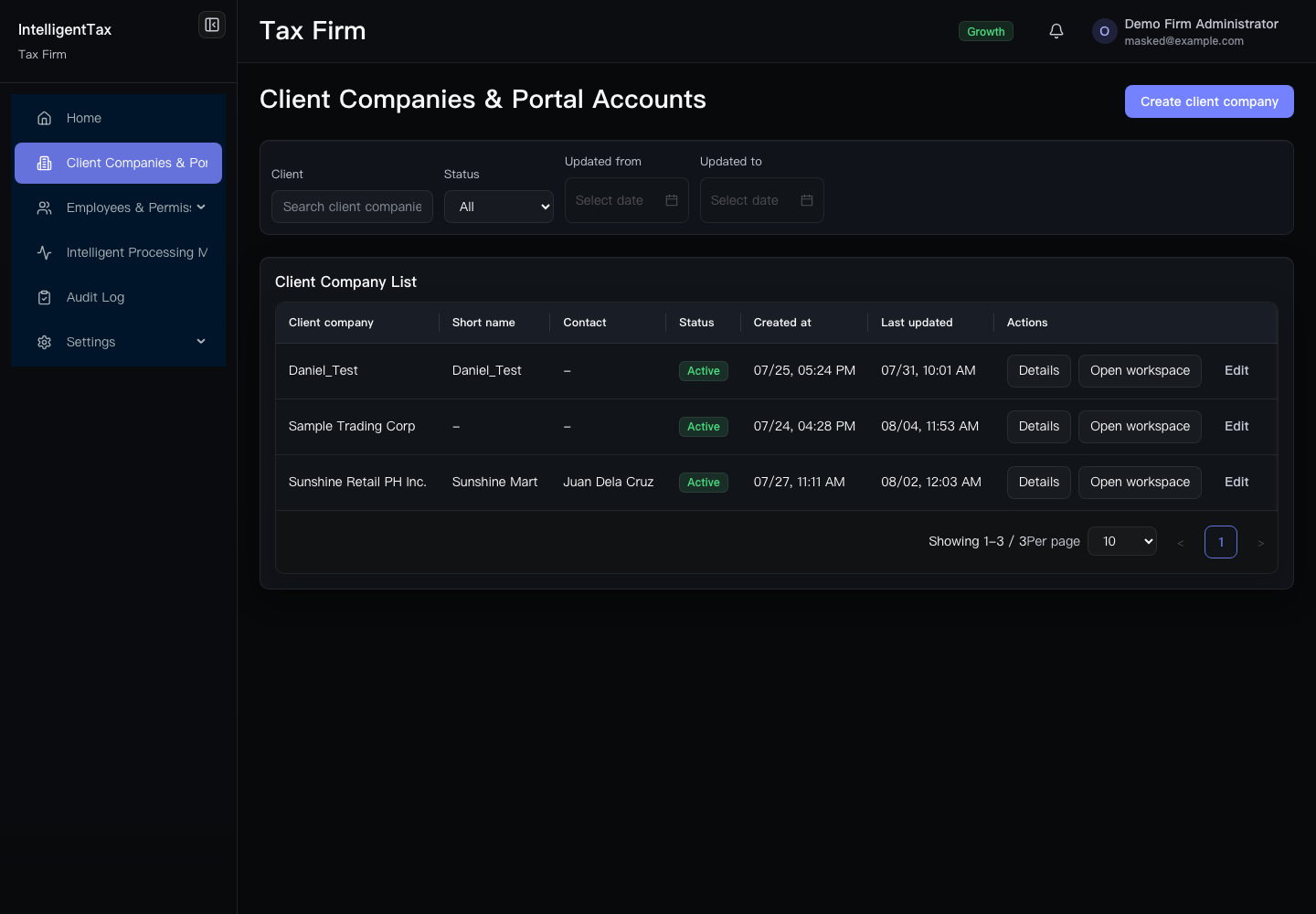
Task: View Details for Daniel_Test
Action: [x=1039, y=371]
